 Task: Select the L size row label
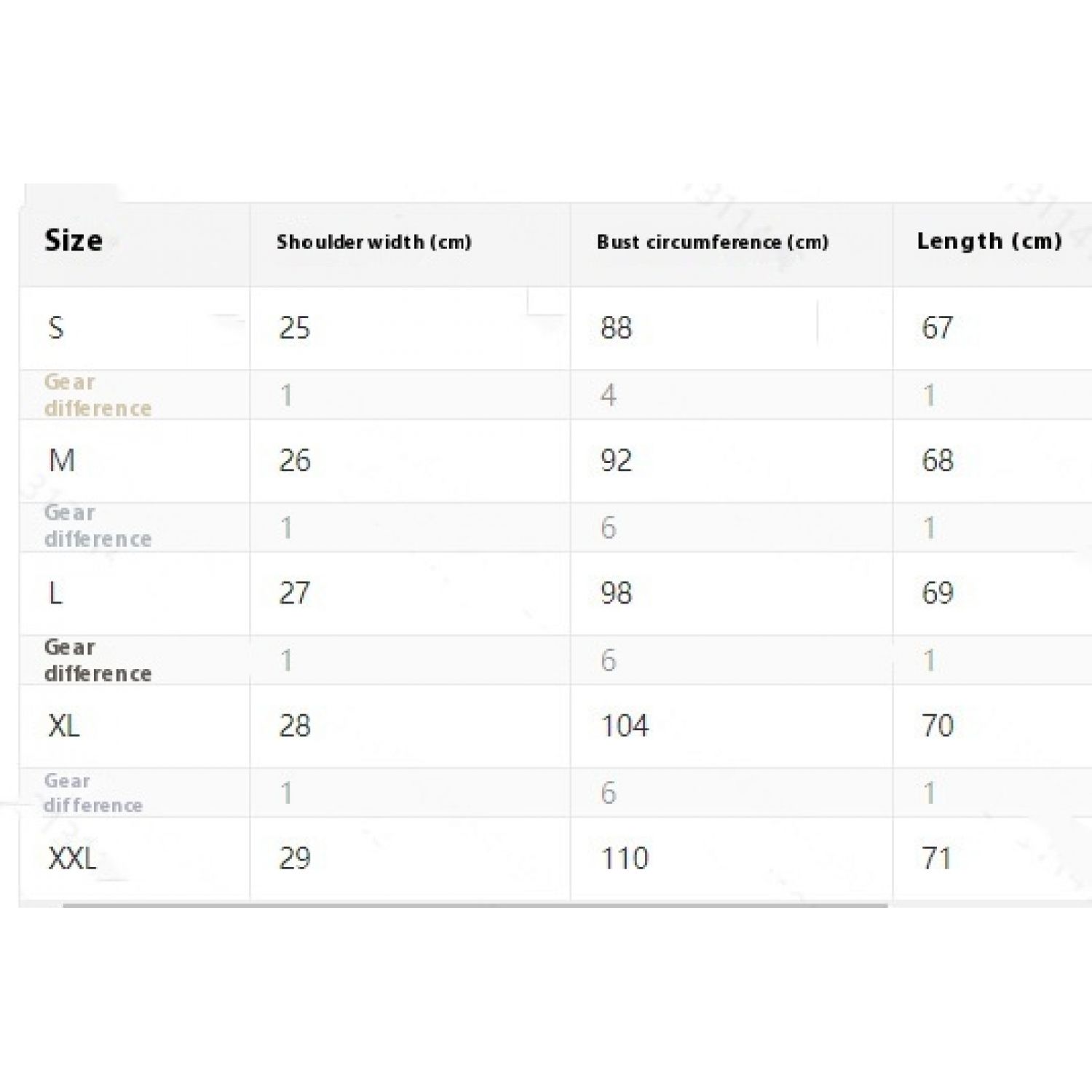55,593
